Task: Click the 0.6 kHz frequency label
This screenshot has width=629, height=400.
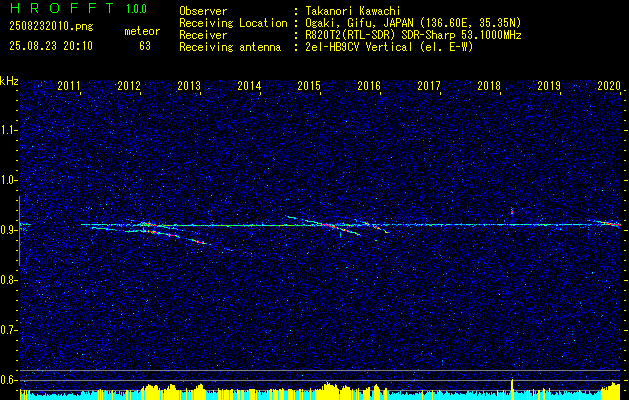Action: (8, 380)
